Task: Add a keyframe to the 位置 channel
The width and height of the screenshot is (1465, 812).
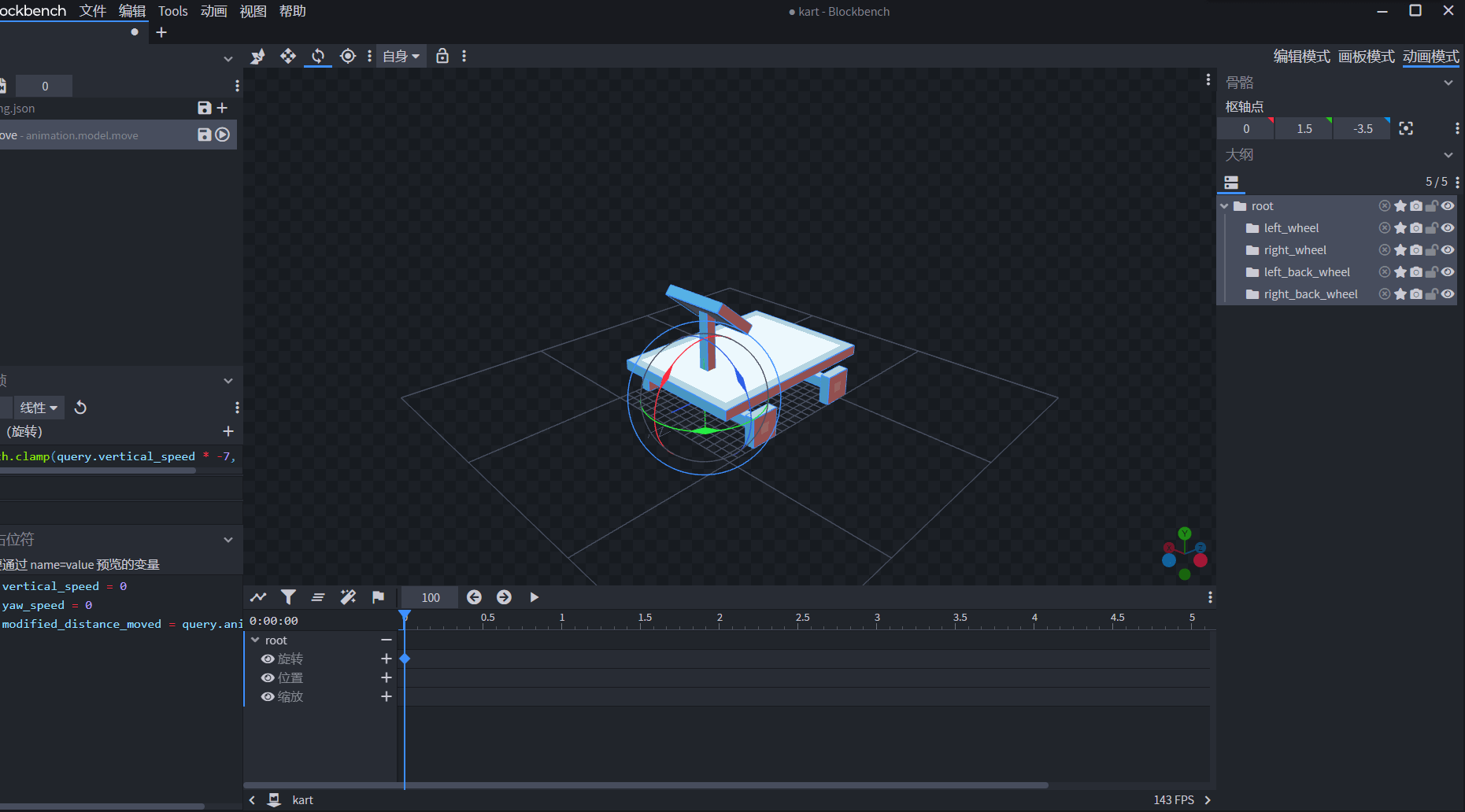Action: coord(386,677)
